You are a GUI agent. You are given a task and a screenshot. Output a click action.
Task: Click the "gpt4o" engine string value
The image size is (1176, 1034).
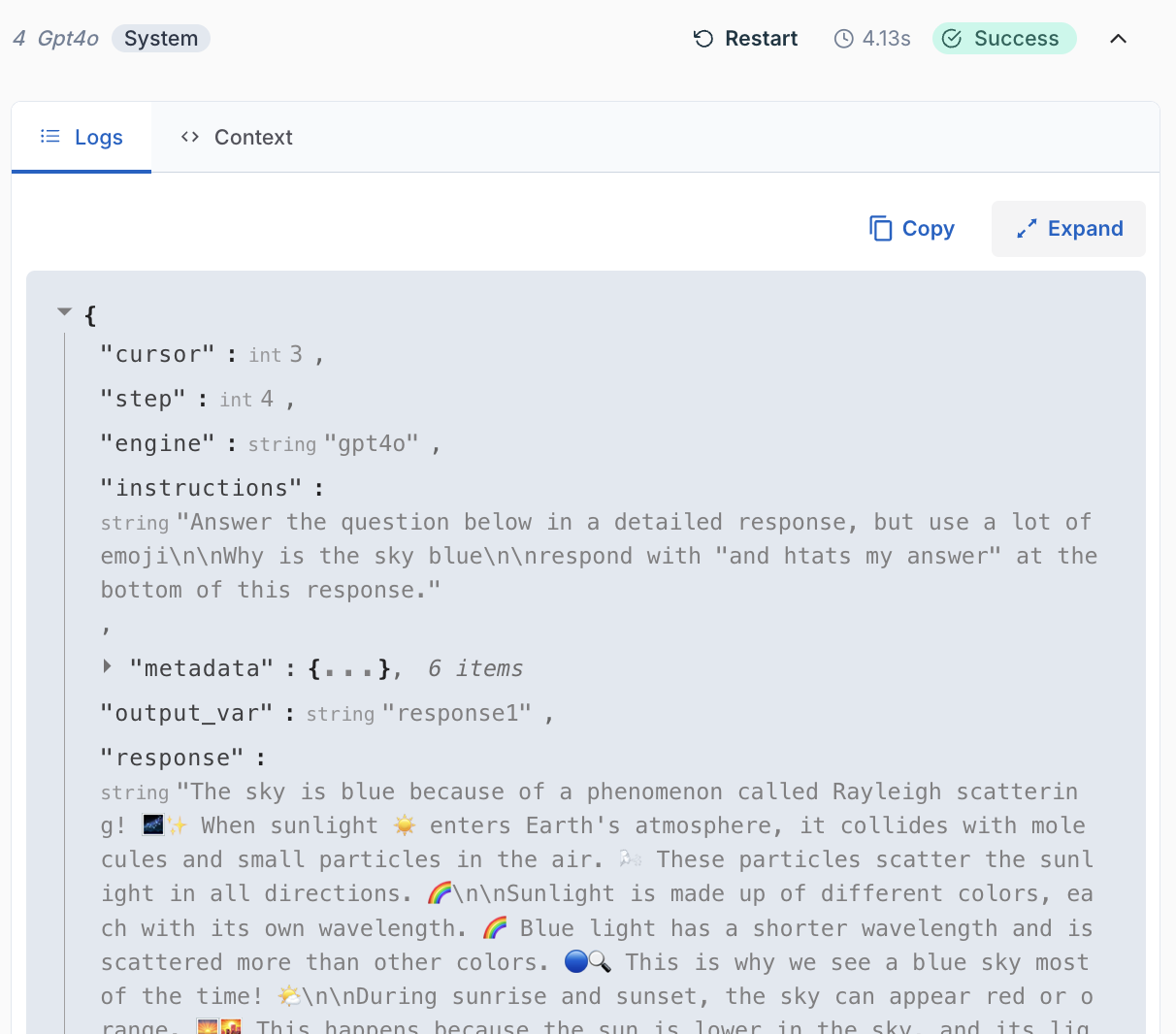372,443
